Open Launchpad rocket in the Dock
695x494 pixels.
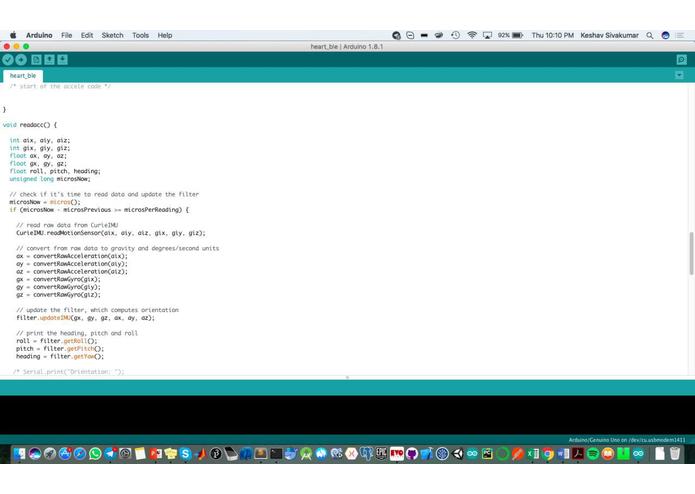[x=50, y=454]
